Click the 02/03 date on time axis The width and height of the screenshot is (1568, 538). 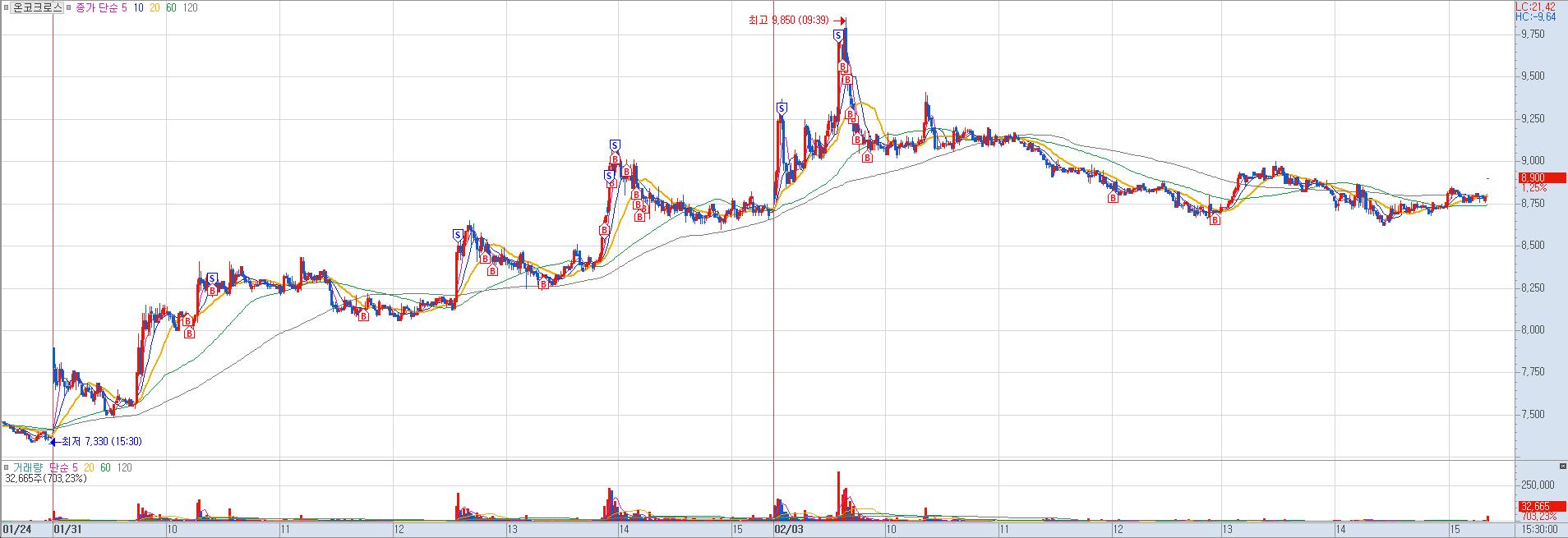(x=787, y=530)
